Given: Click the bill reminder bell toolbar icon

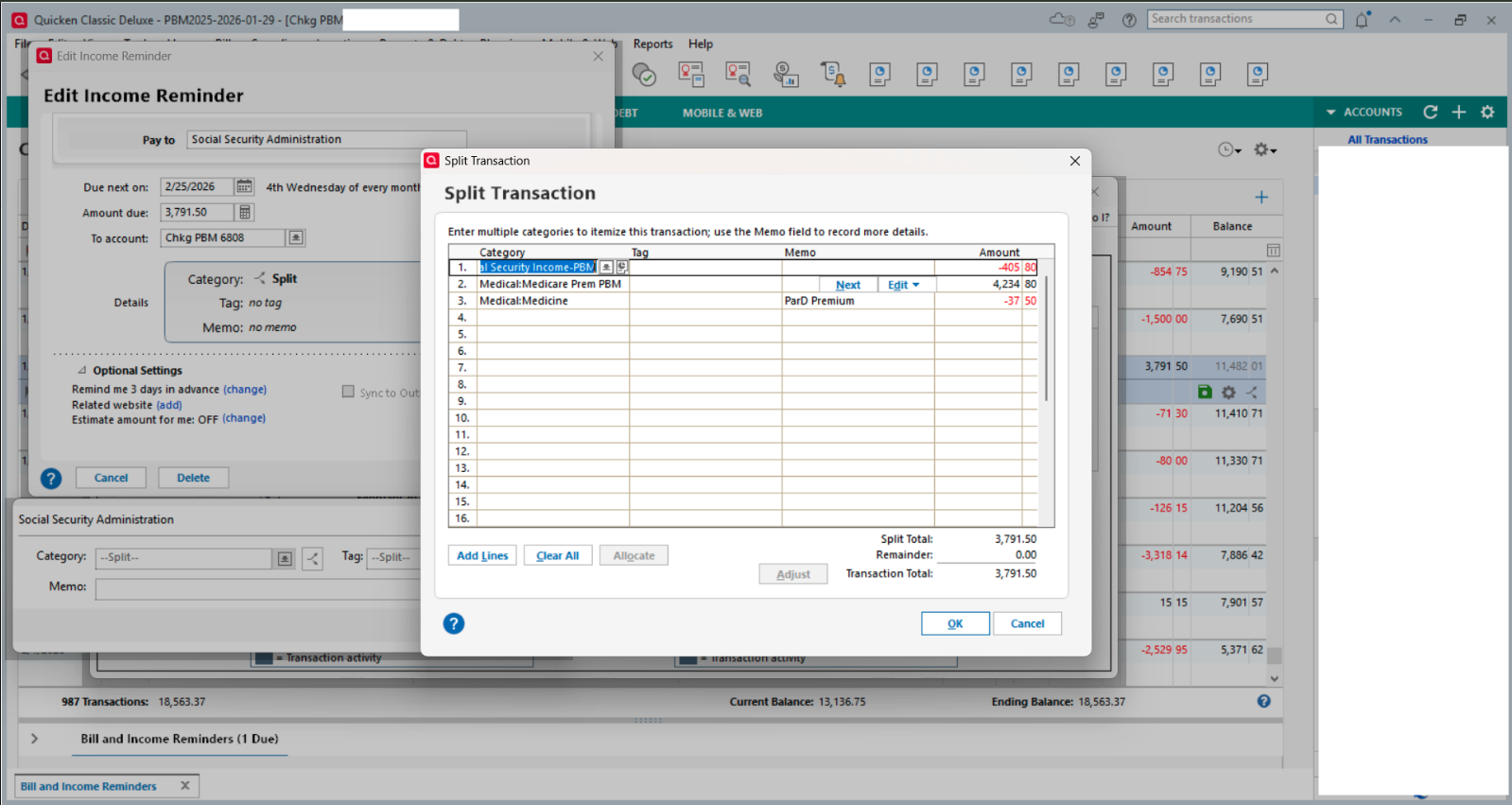Looking at the screenshot, I should 833,74.
